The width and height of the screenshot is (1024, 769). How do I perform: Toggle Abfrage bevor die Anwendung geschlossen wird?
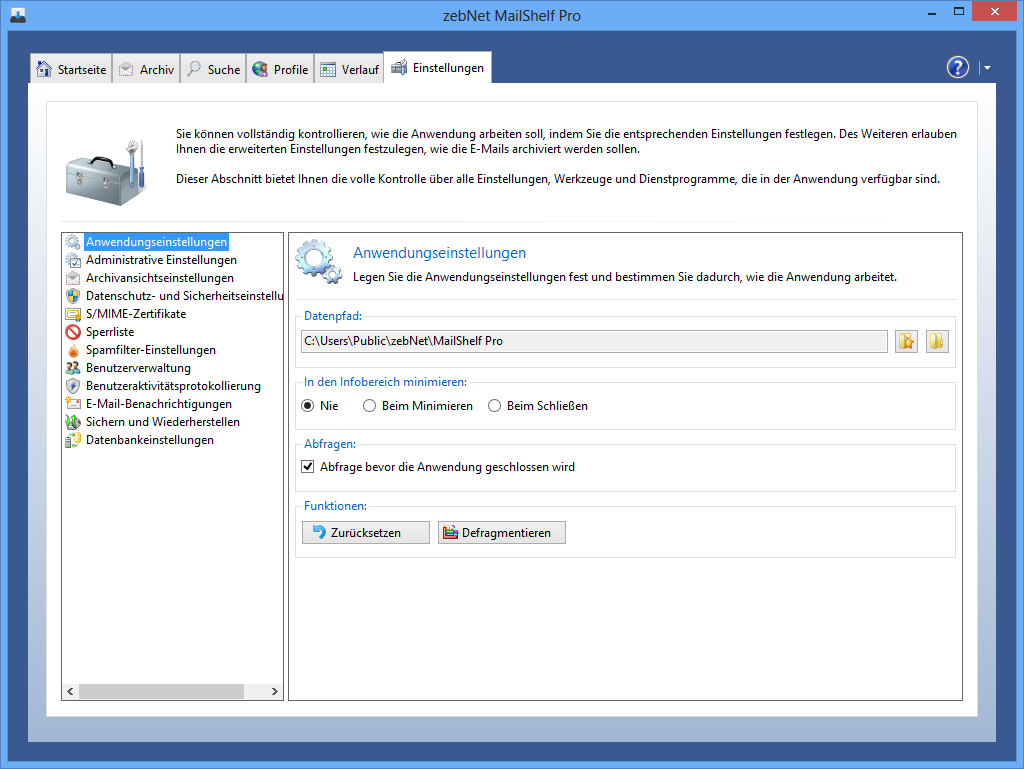[x=438, y=467]
